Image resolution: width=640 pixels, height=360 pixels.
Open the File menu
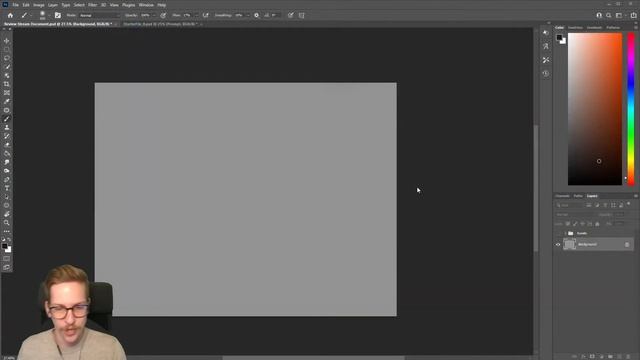[x=16, y=5]
